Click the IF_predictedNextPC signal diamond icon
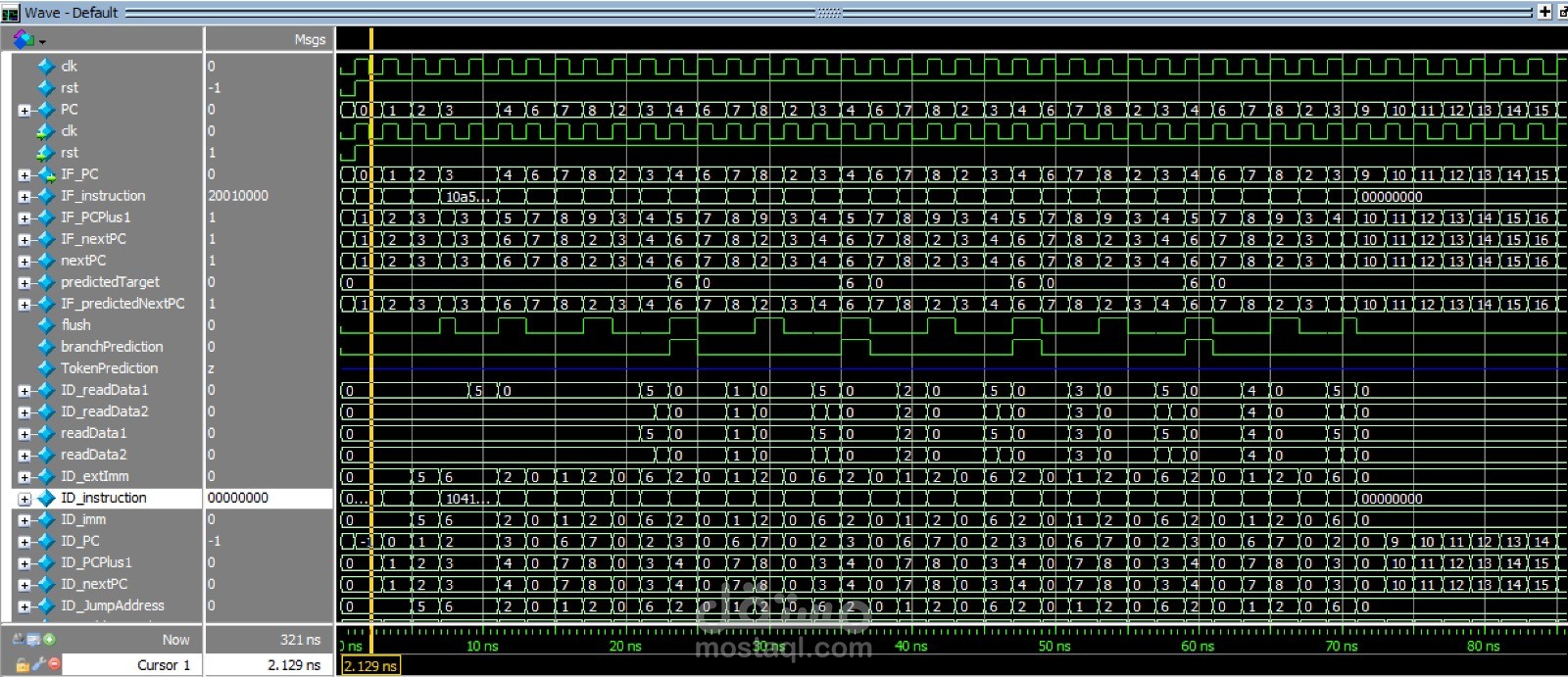Image resolution: width=1568 pixels, height=677 pixels. [x=45, y=304]
